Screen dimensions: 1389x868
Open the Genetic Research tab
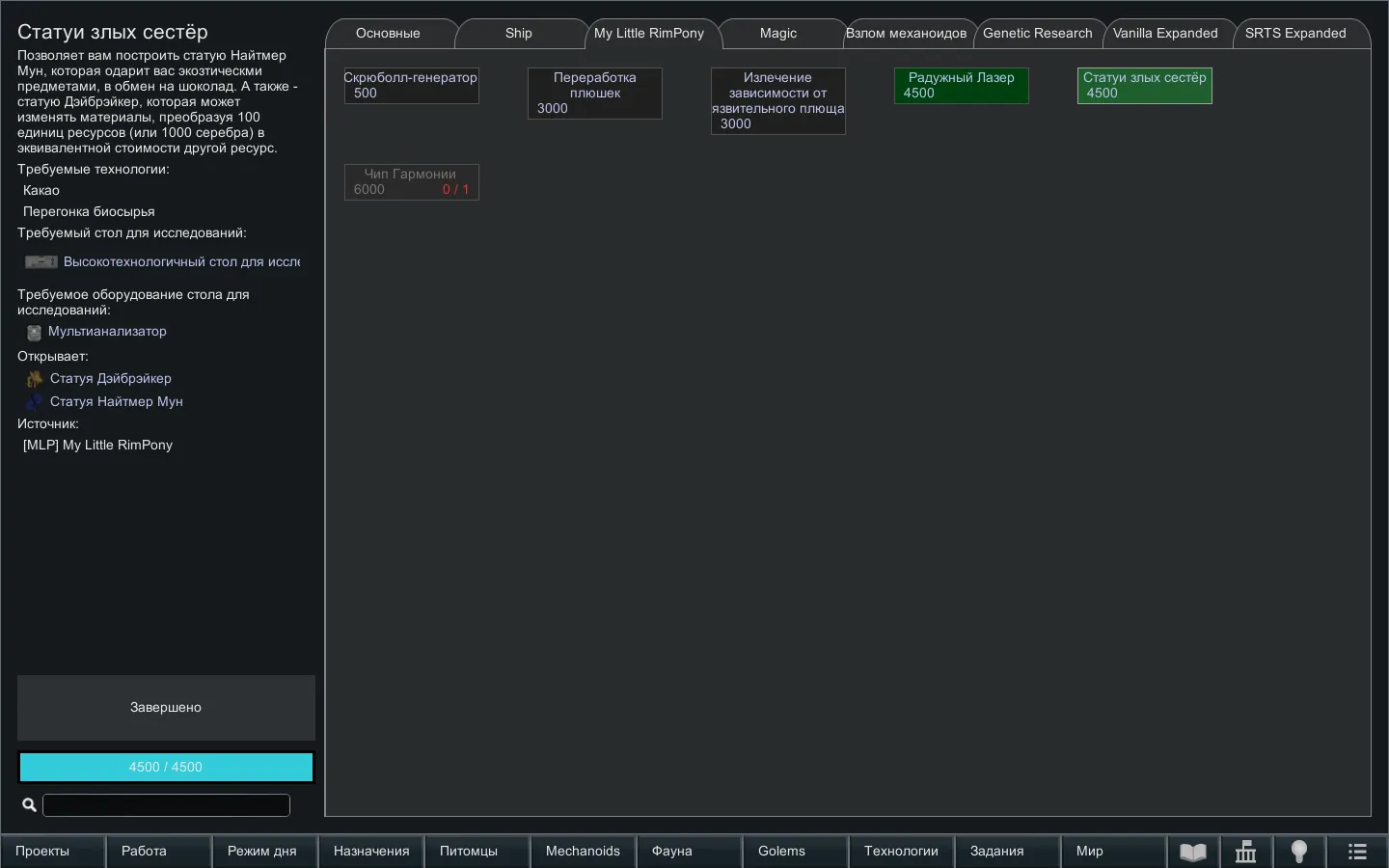(1037, 34)
